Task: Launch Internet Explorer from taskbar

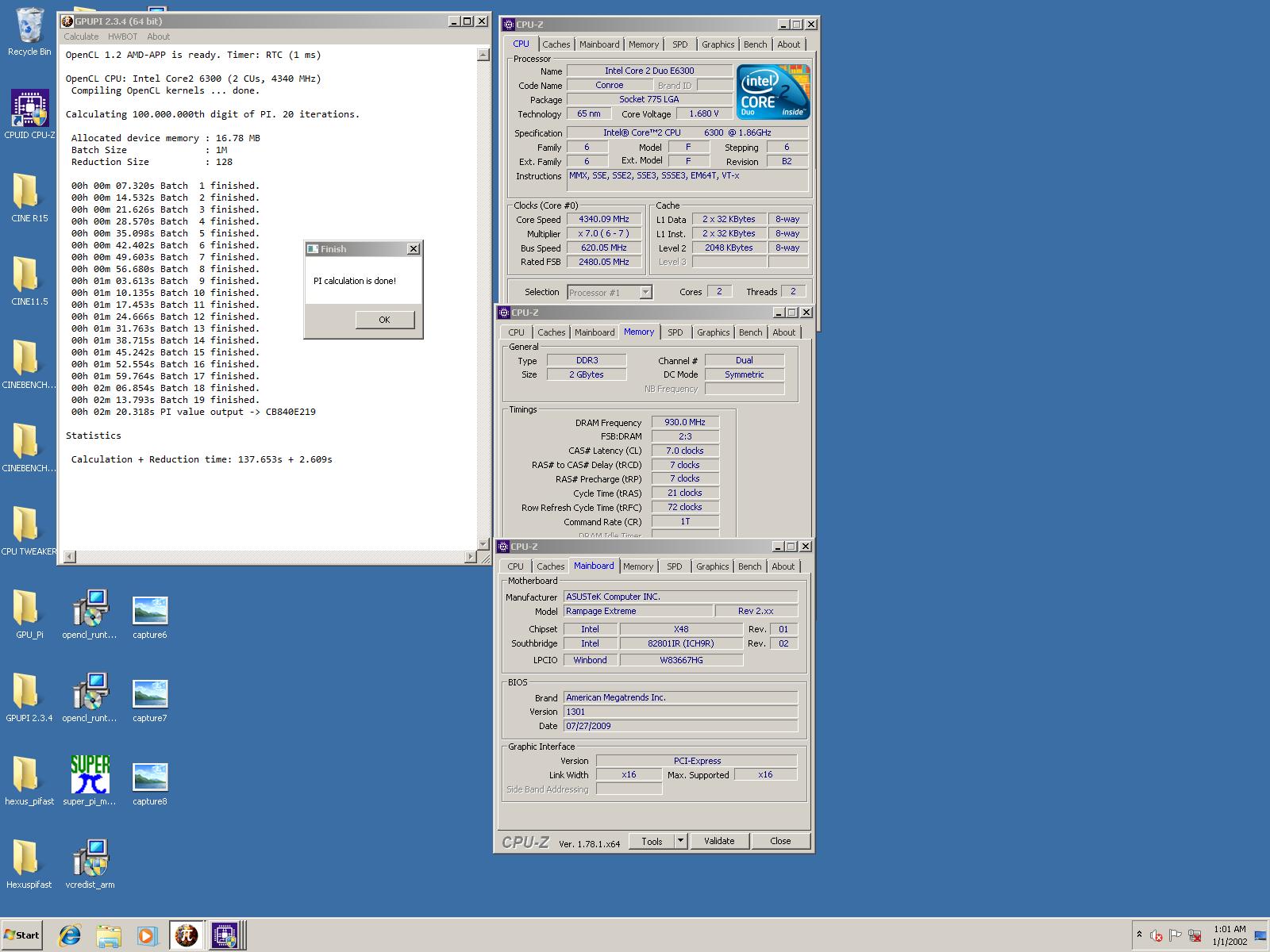Action: (x=70, y=935)
